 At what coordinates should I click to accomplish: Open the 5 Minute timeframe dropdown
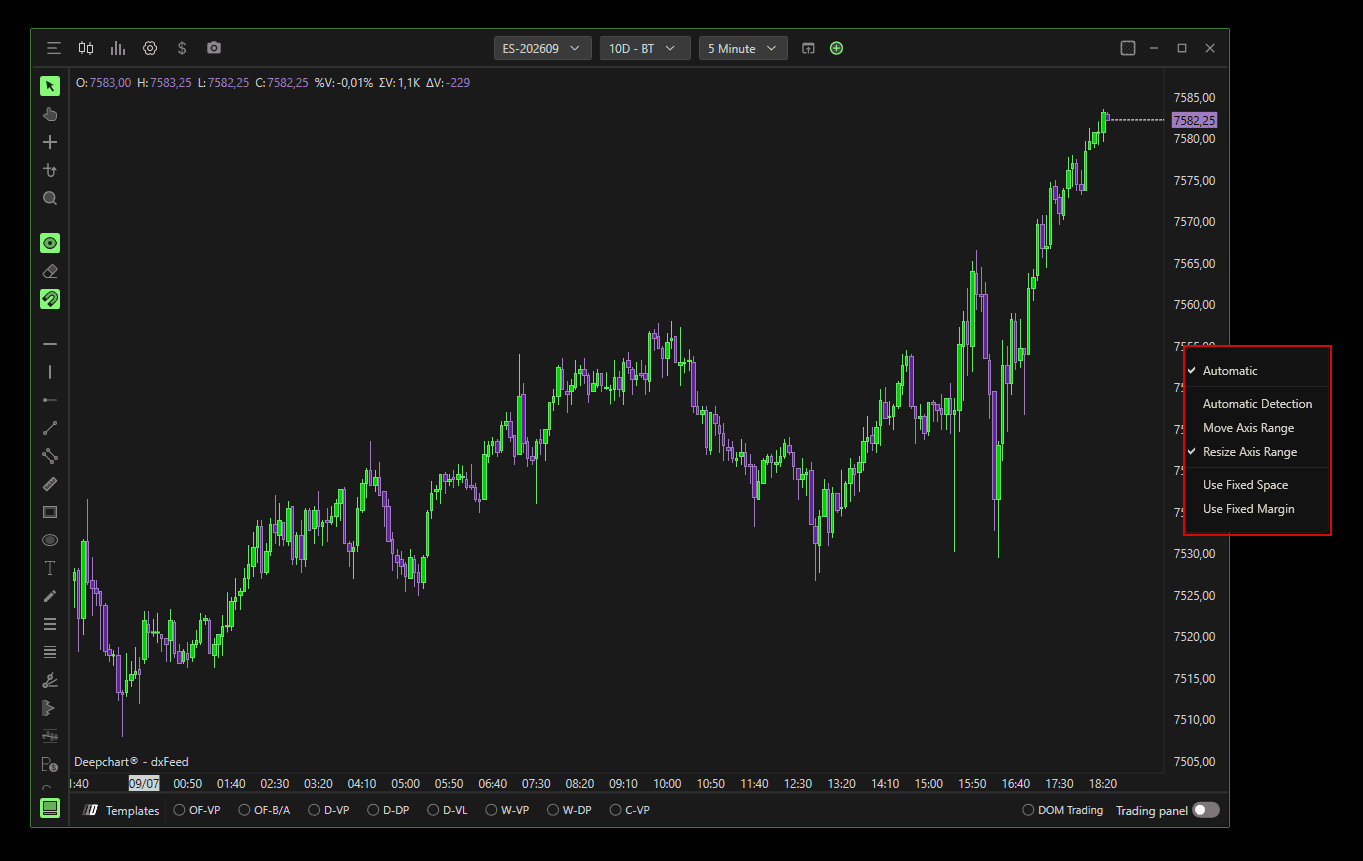(x=743, y=48)
